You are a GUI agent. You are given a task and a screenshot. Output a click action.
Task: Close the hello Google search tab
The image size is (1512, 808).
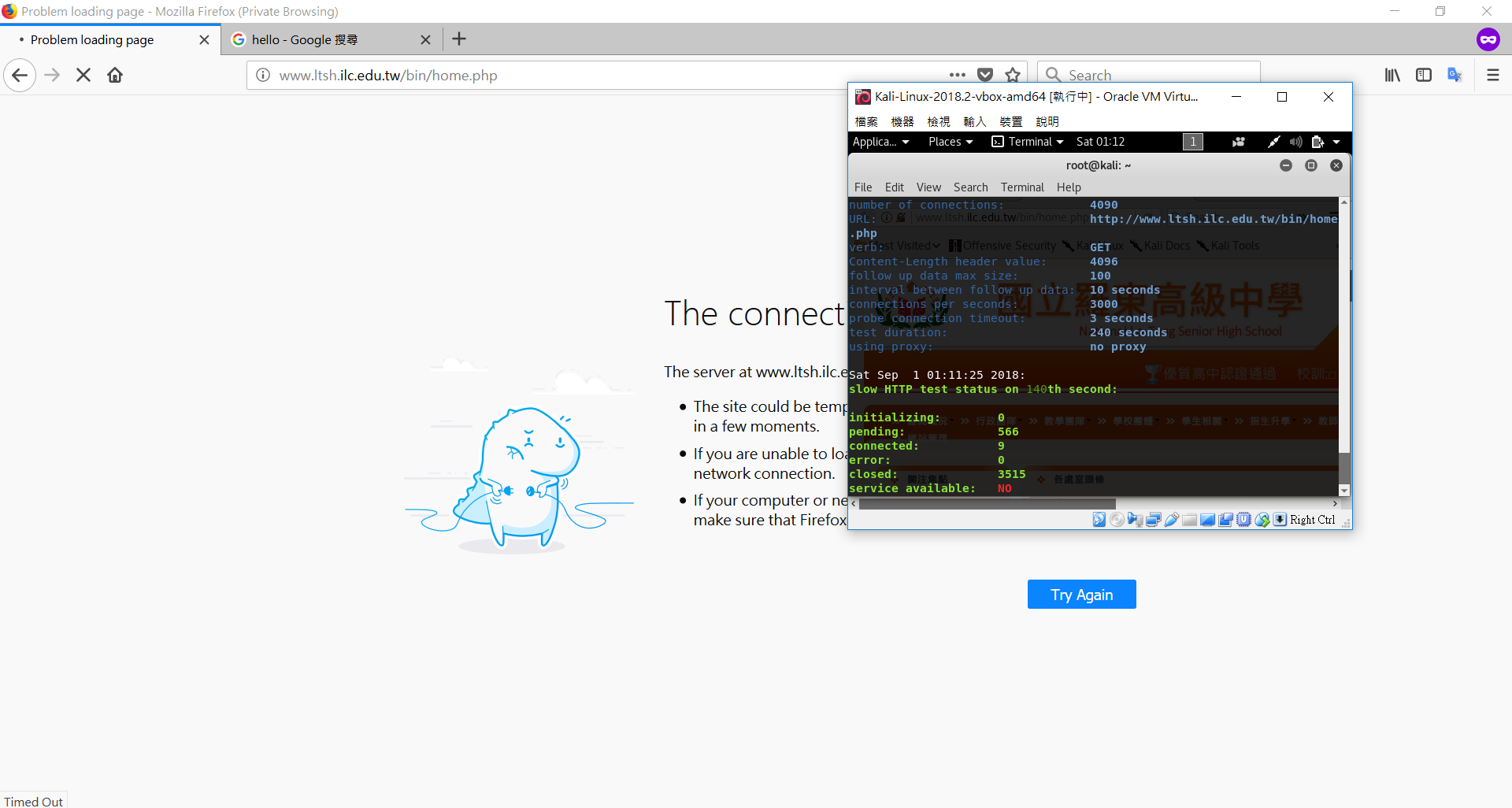point(426,39)
